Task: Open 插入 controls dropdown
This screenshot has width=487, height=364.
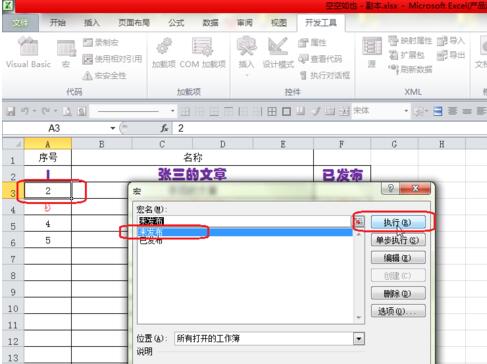Action: click(246, 56)
